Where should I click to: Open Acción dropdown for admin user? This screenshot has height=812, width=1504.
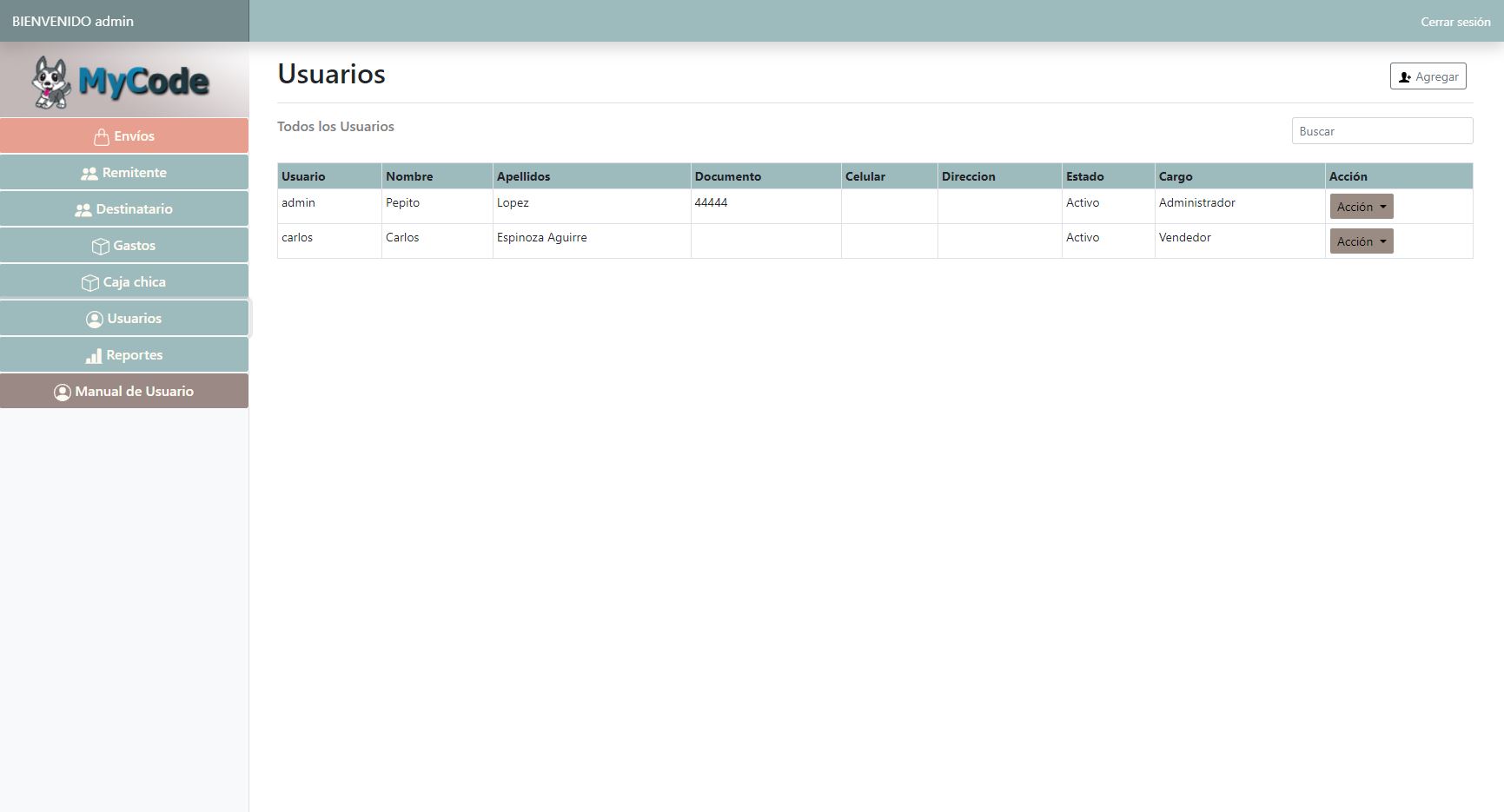click(1361, 207)
